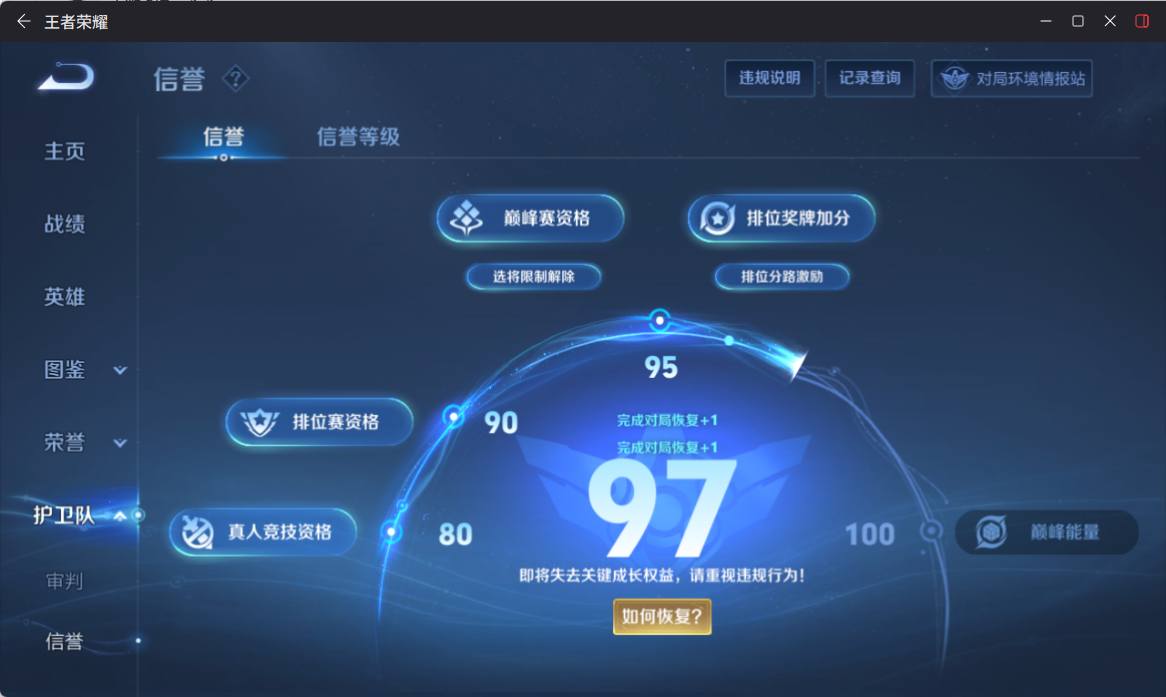Click the game logo above the sidebar
1166x697 pixels.
(62, 78)
